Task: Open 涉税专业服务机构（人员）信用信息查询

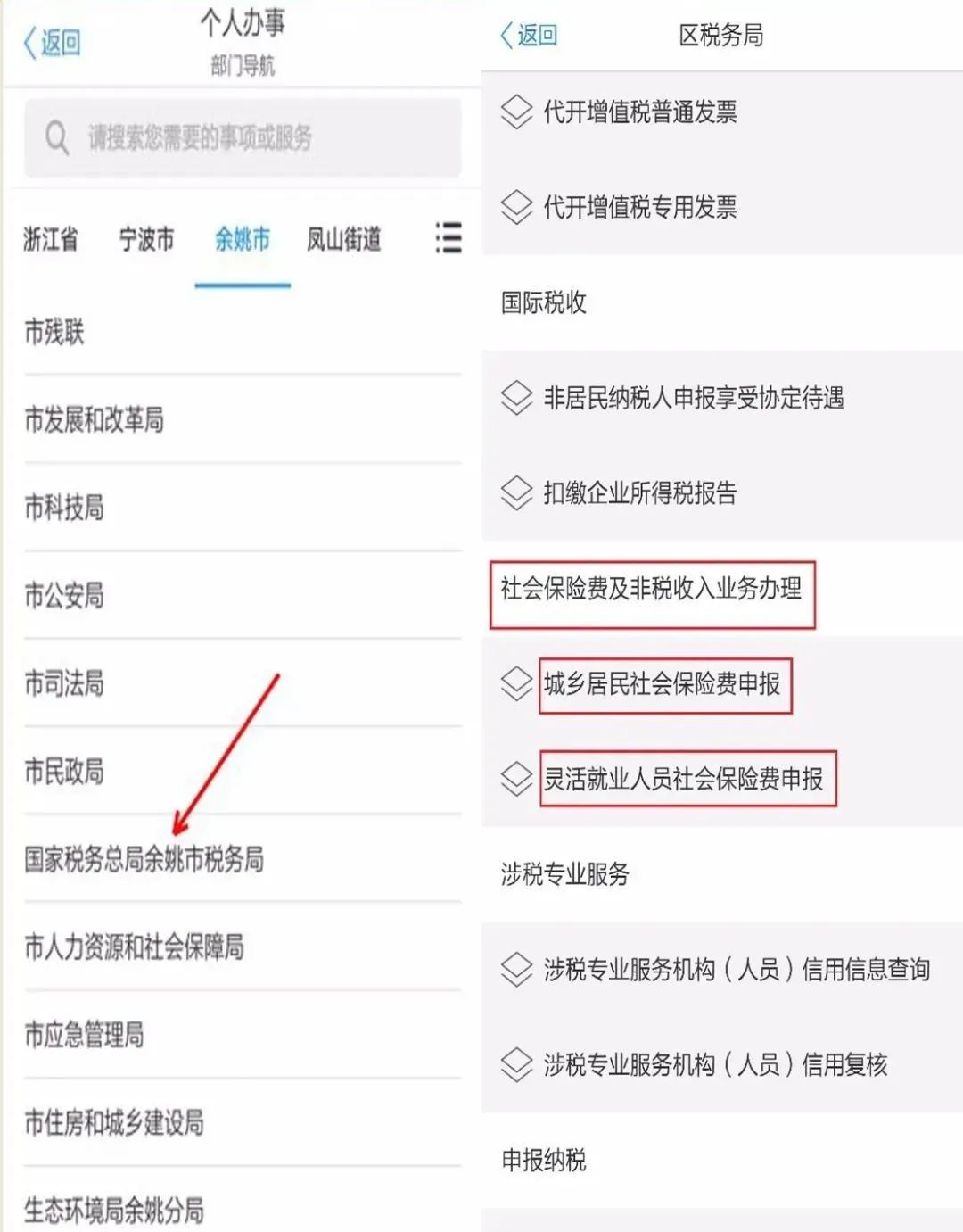Action: click(x=737, y=969)
